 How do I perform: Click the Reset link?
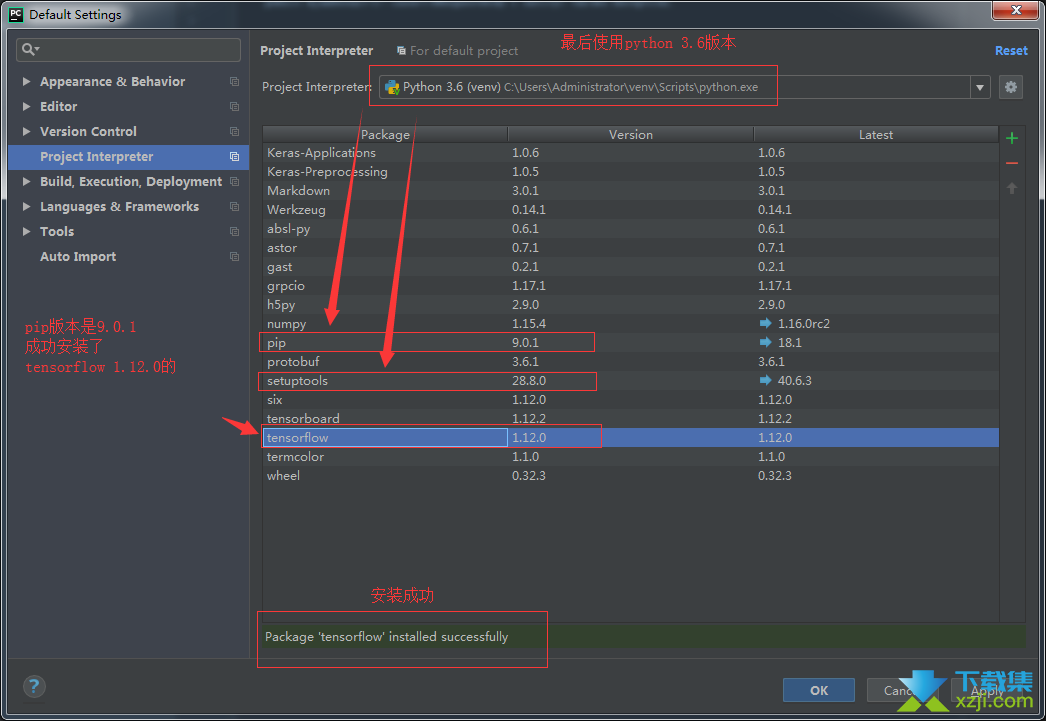(1011, 51)
